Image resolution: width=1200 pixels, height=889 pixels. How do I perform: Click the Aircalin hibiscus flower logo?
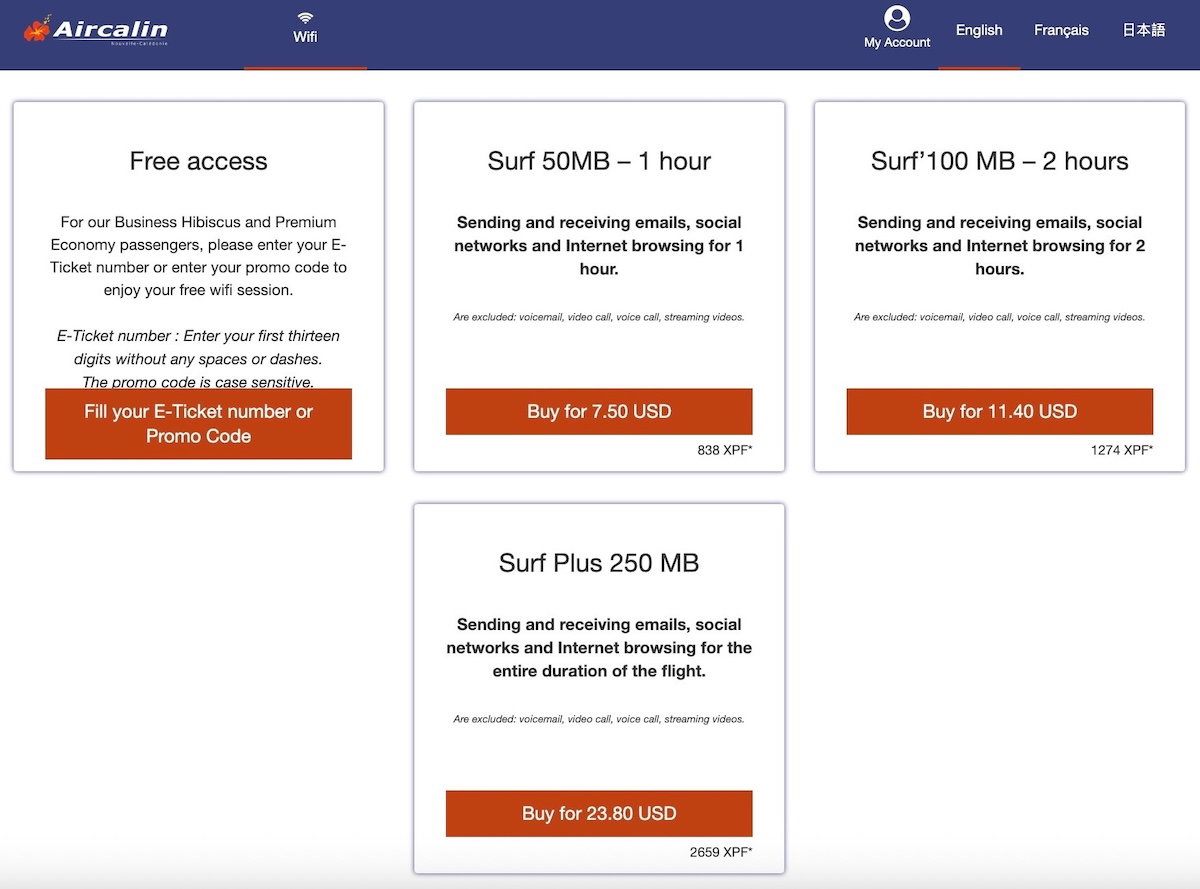[x=38, y=29]
